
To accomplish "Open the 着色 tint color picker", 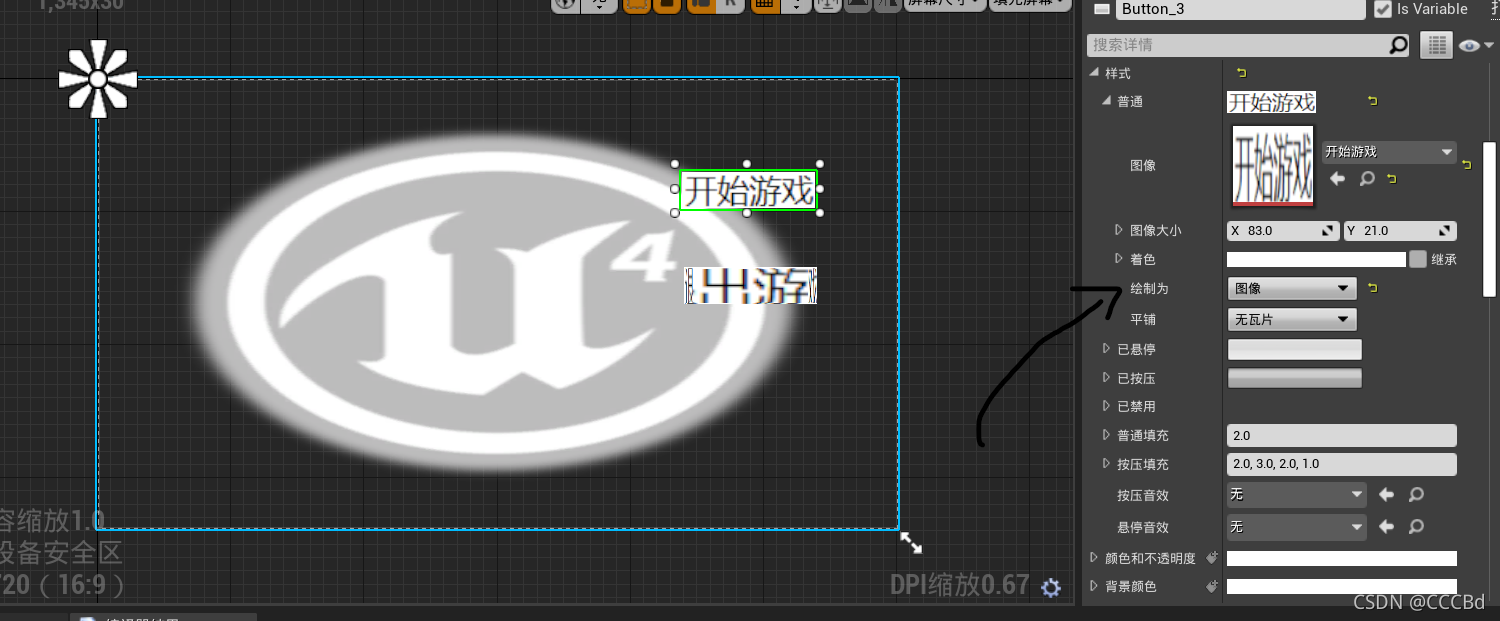I will [1316, 259].
